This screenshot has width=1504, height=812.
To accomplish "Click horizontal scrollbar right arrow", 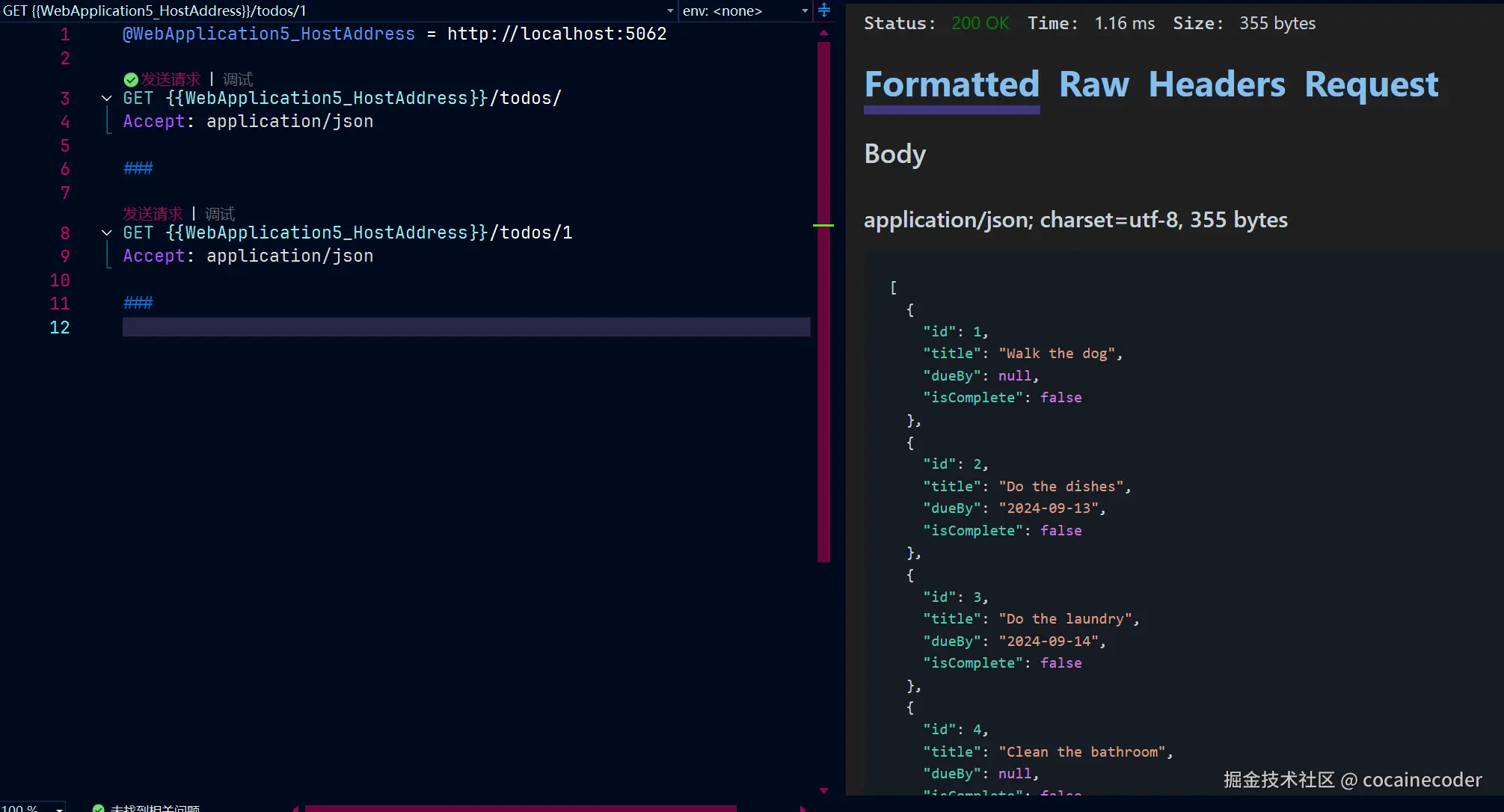I will tap(802, 808).
